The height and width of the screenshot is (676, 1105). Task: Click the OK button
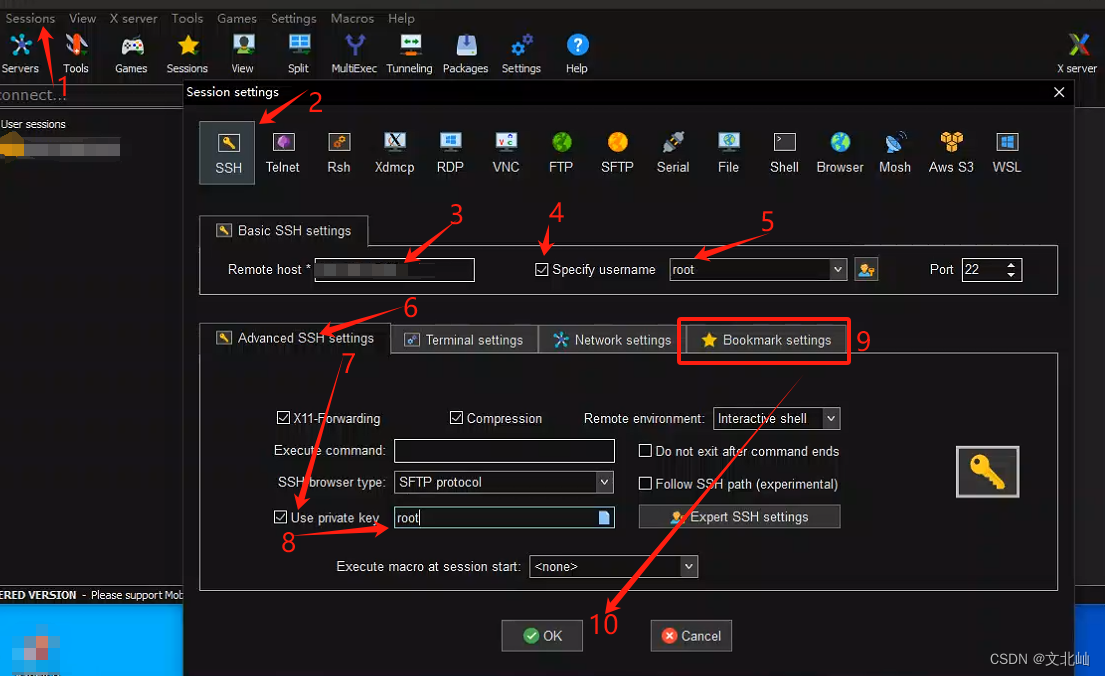tap(542, 636)
